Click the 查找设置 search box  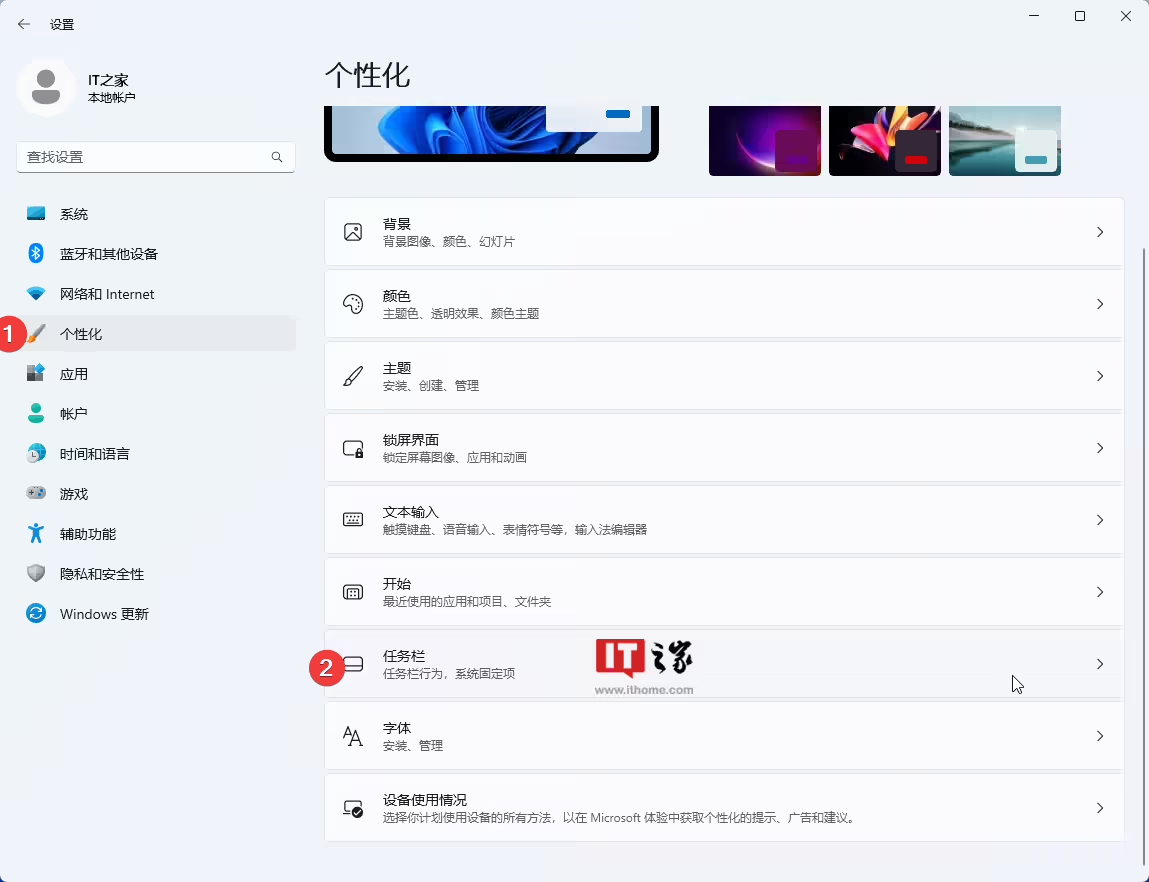point(155,157)
